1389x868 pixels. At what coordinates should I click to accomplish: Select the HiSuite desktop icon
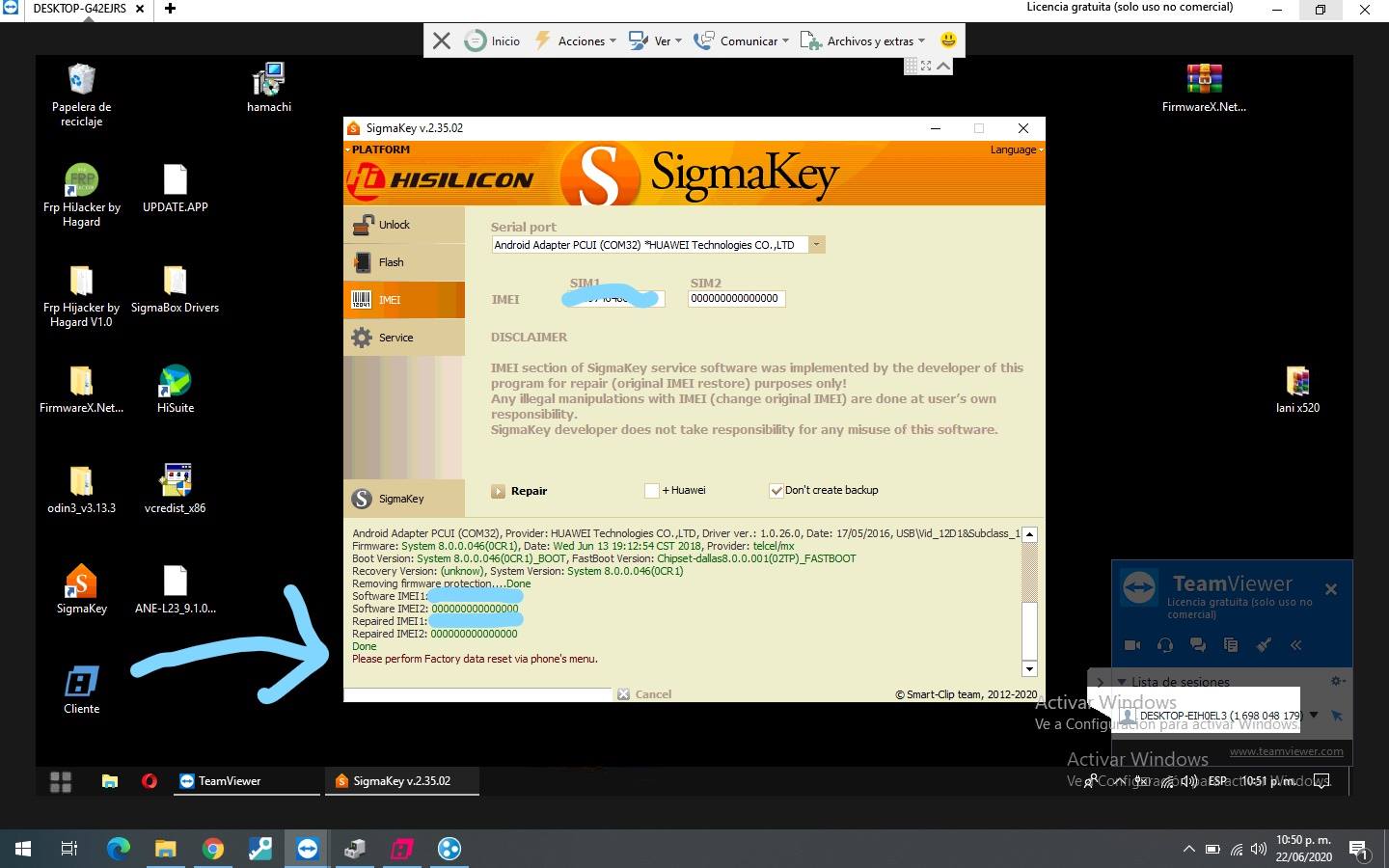pos(176,390)
